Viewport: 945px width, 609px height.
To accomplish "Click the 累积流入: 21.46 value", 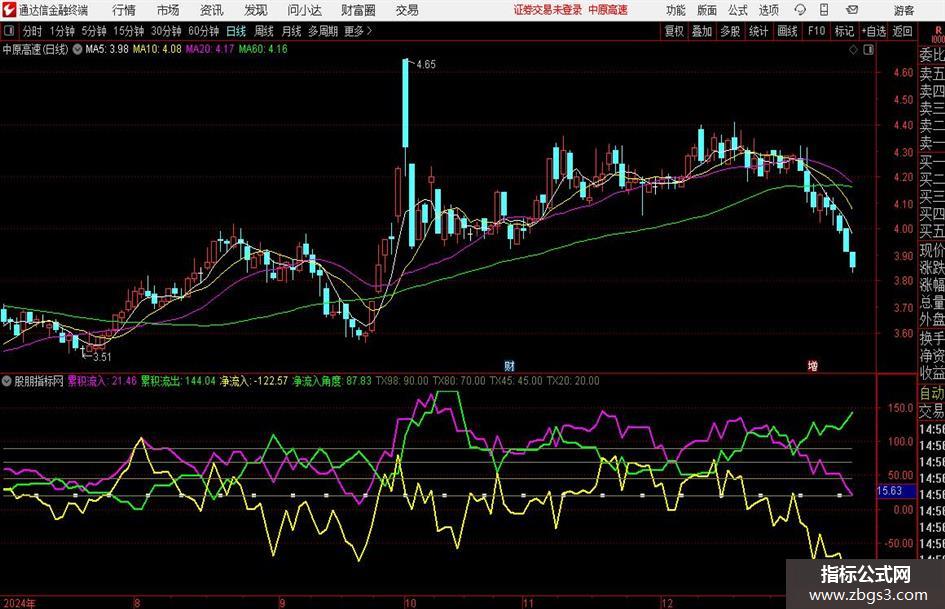I will point(102,381).
